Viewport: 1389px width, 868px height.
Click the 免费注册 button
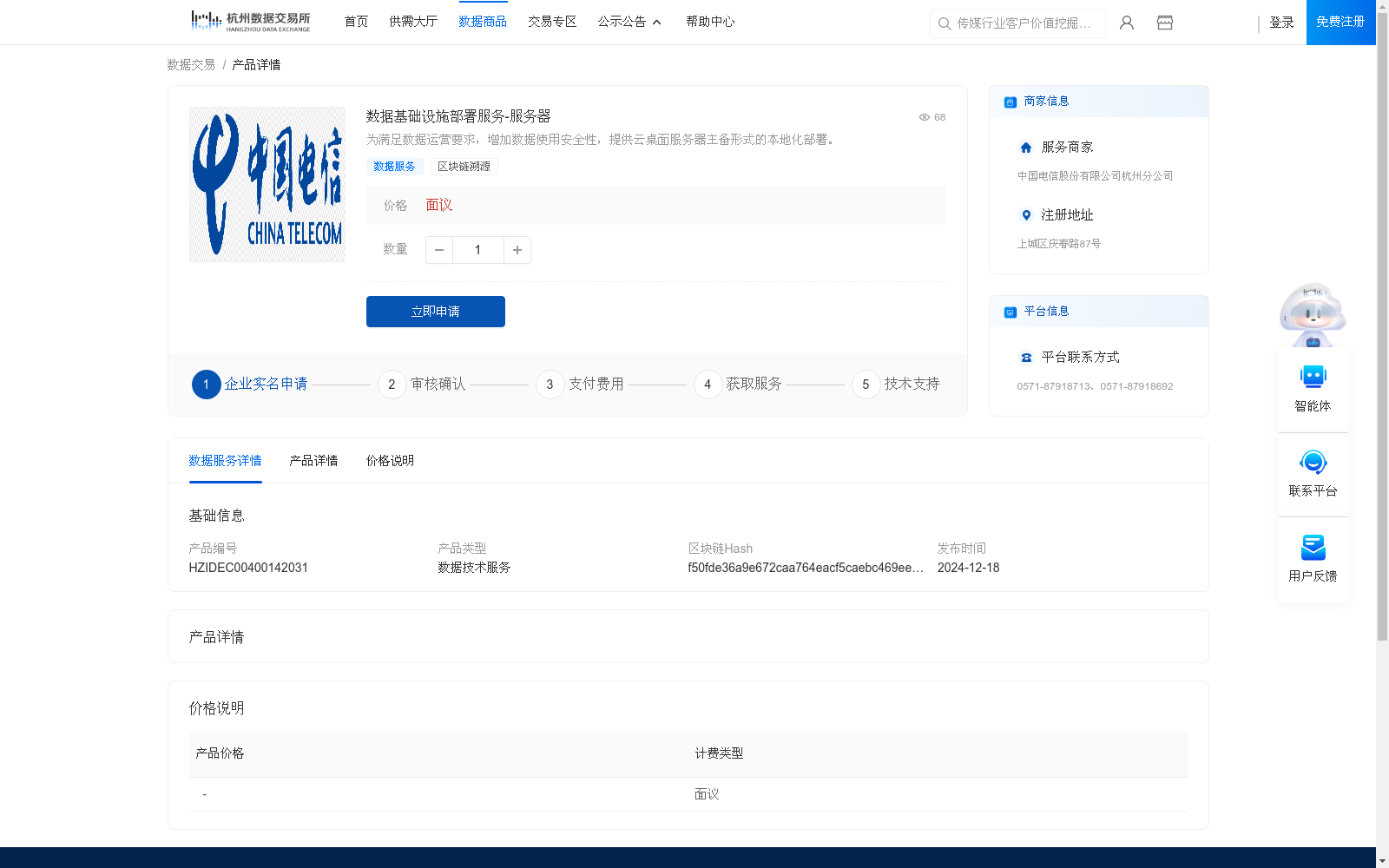point(1340,22)
